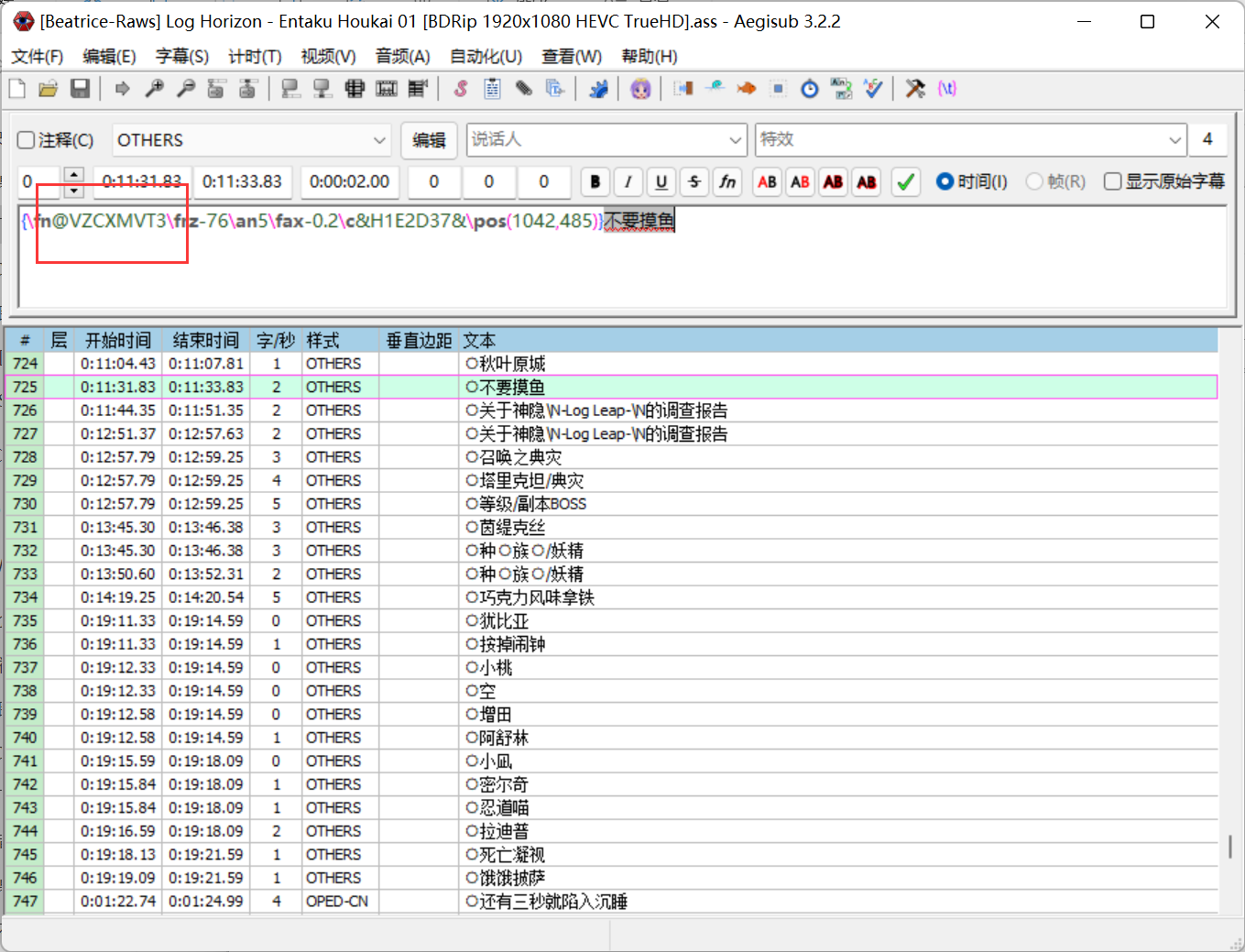Open the Styles Manager S icon
The height and width of the screenshot is (952, 1245).
(461, 89)
